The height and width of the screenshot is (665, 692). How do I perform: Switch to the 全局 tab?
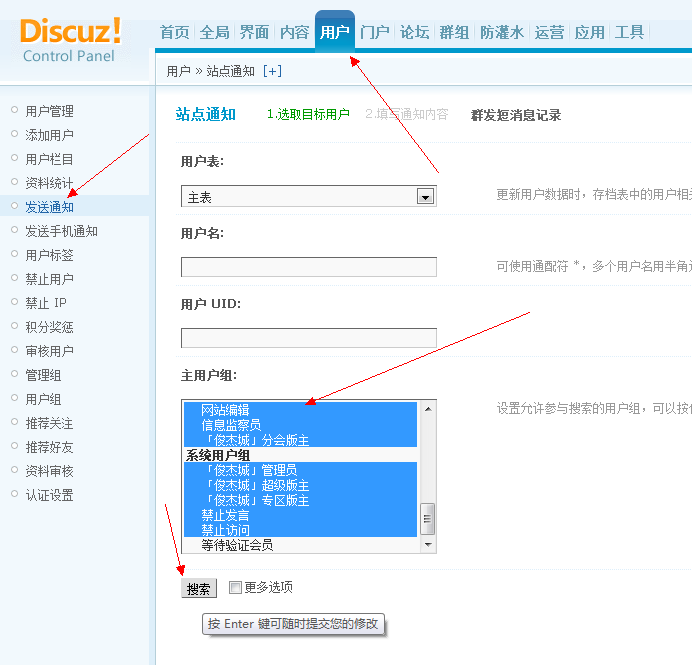(214, 32)
